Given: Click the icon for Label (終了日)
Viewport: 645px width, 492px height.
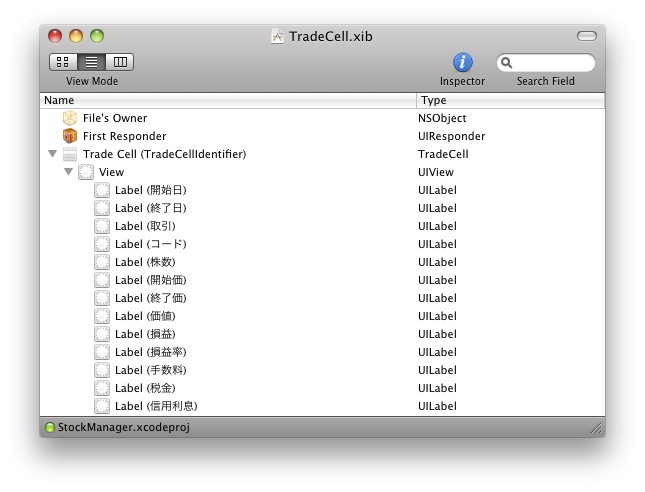Looking at the screenshot, I should point(102,208).
